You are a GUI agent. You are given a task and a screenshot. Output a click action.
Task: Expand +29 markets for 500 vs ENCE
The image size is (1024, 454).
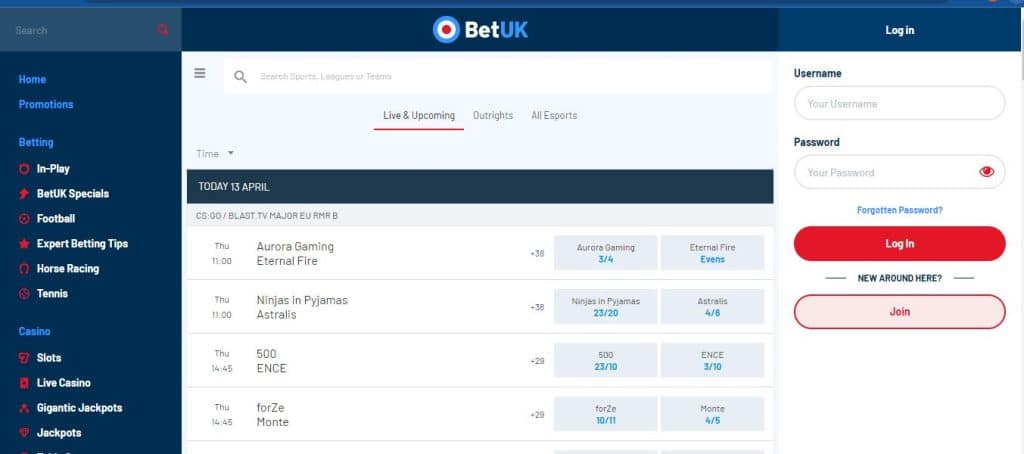click(537, 361)
